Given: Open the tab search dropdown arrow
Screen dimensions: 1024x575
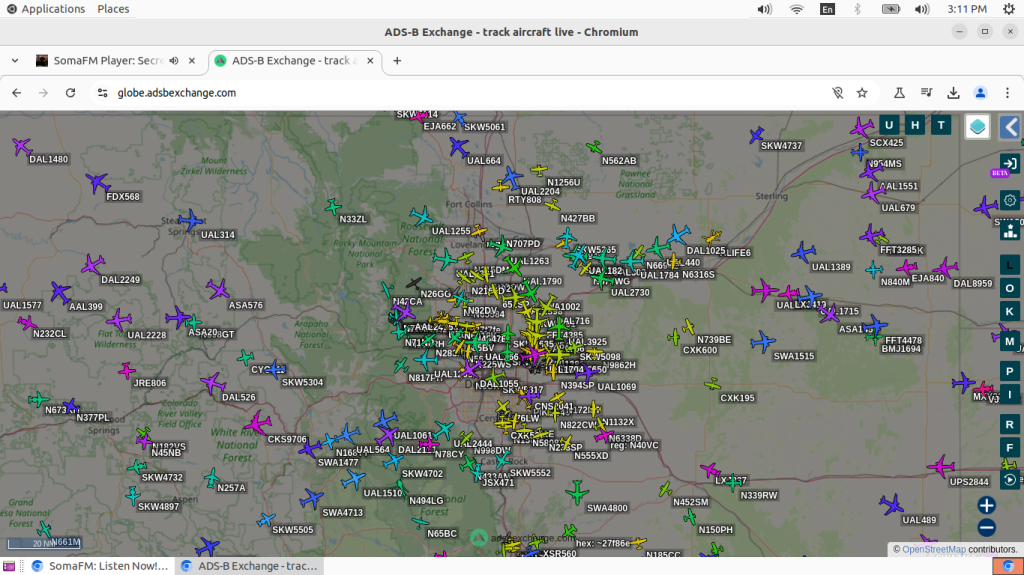Looking at the screenshot, I should pyautogui.click(x=14, y=60).
